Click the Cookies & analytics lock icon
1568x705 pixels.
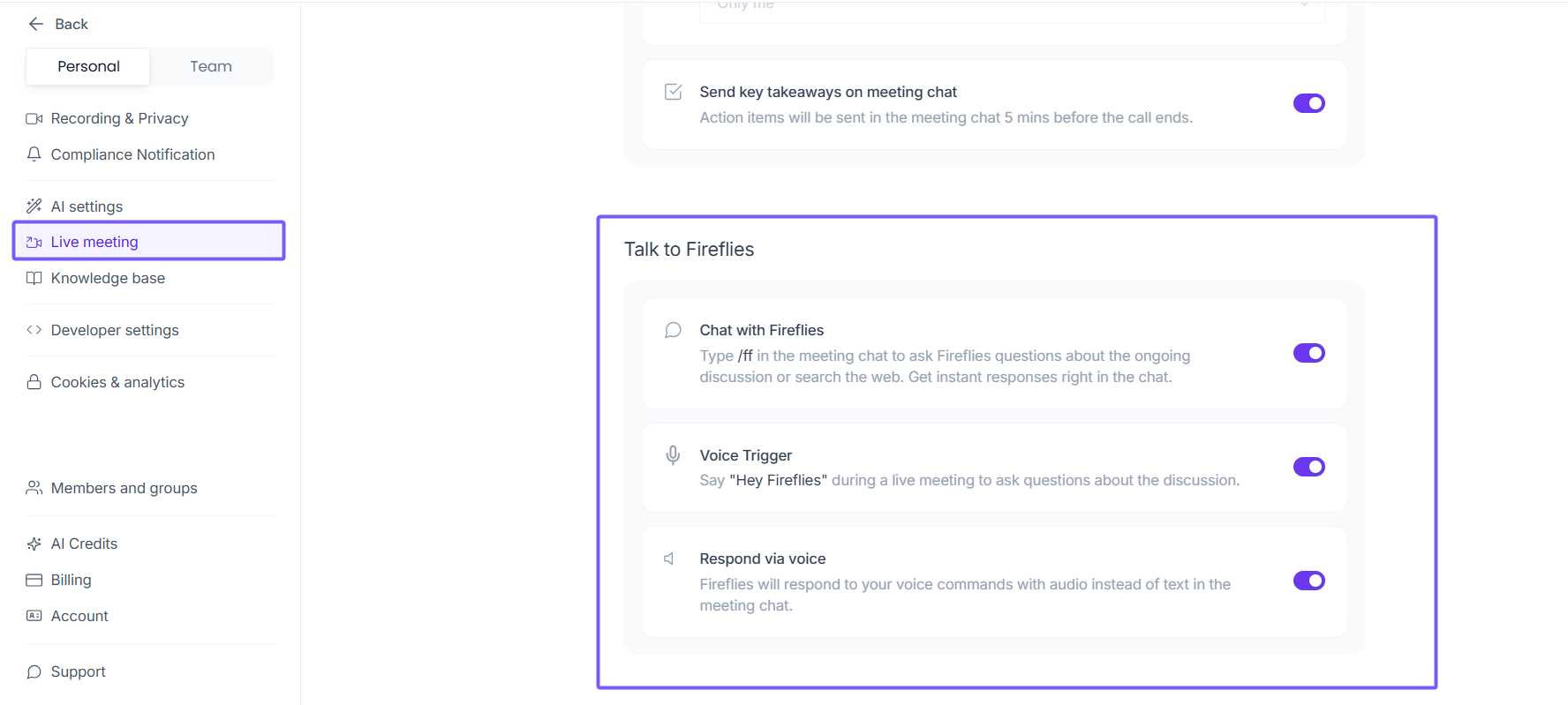(x=34, y=382)
